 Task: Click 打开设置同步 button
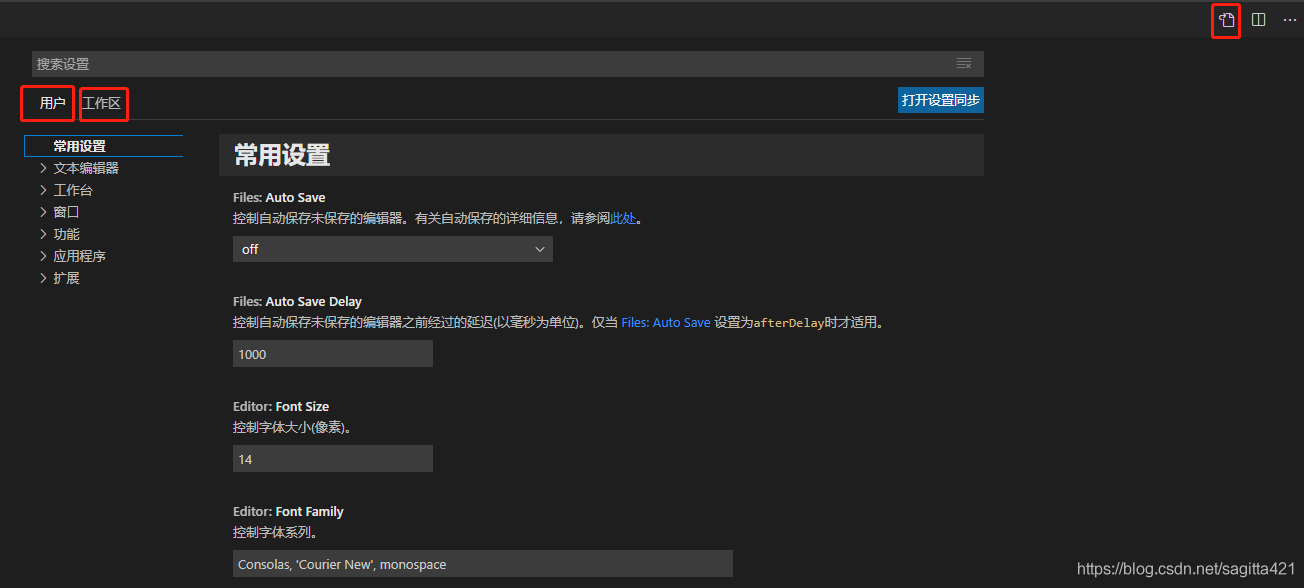click(x=941, y=100)
